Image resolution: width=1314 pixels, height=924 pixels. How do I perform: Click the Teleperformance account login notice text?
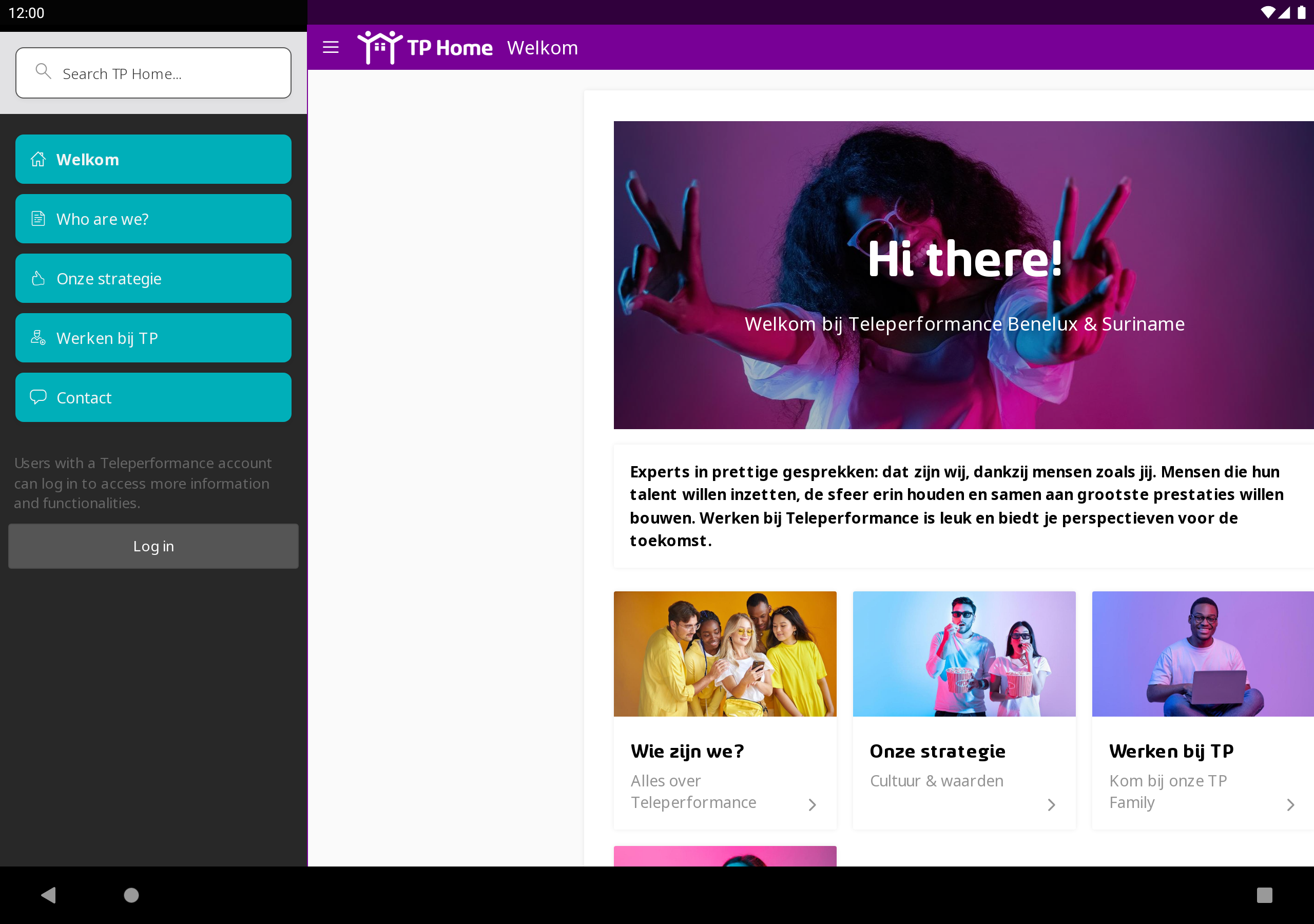tap(143, 483)
